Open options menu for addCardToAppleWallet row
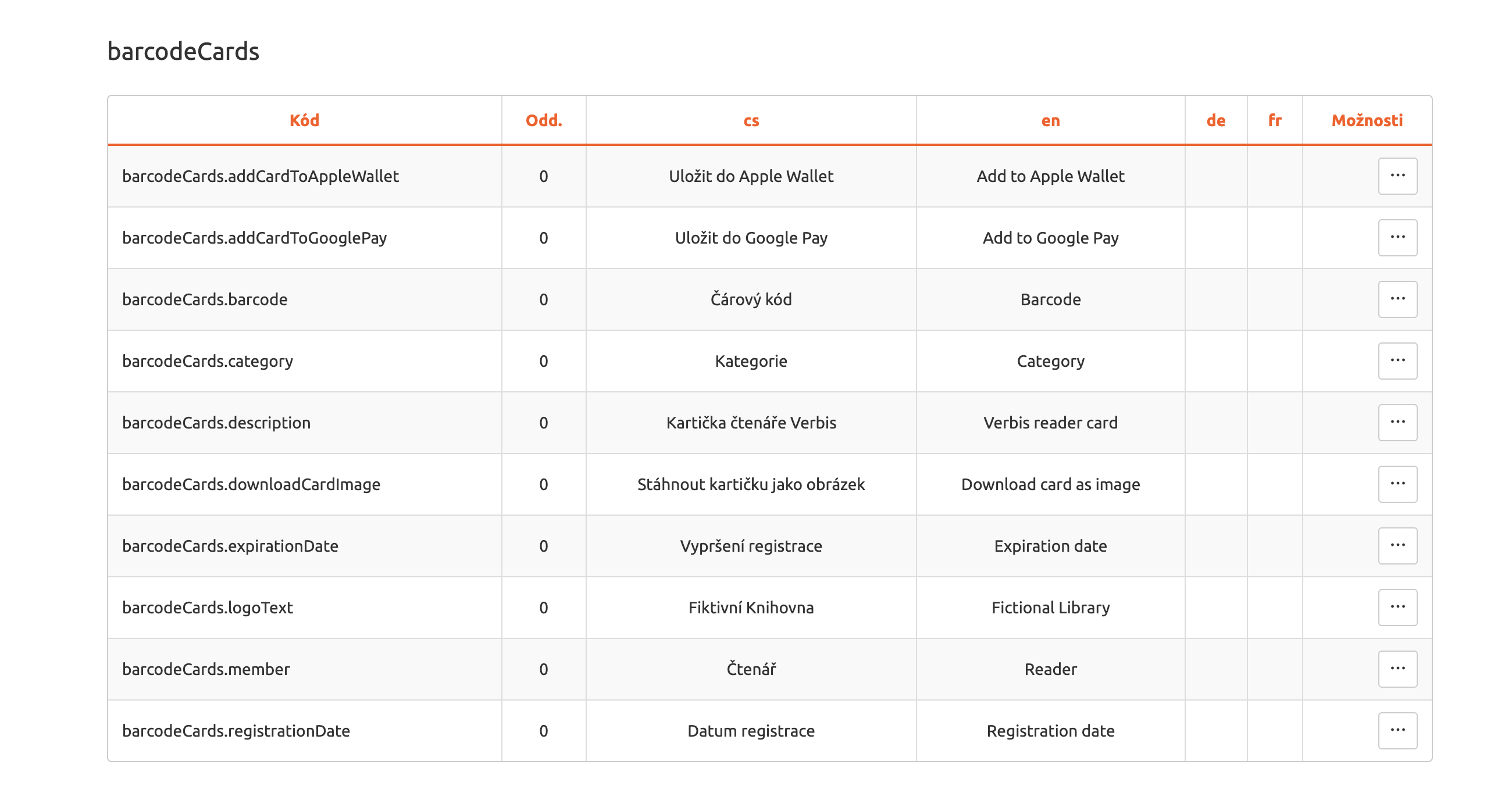Screen dimensions: 1512x793 point(1397,176)
